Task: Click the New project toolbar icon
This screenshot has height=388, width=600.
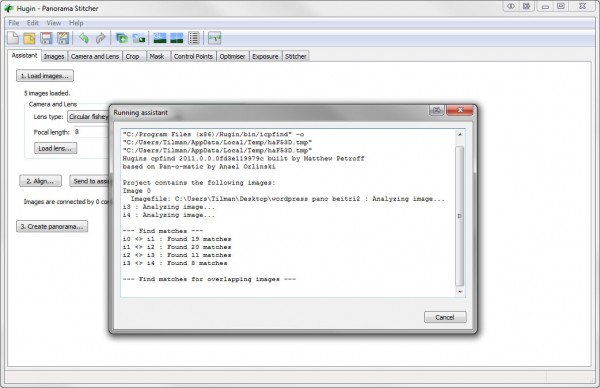Action: pos(13,38)
